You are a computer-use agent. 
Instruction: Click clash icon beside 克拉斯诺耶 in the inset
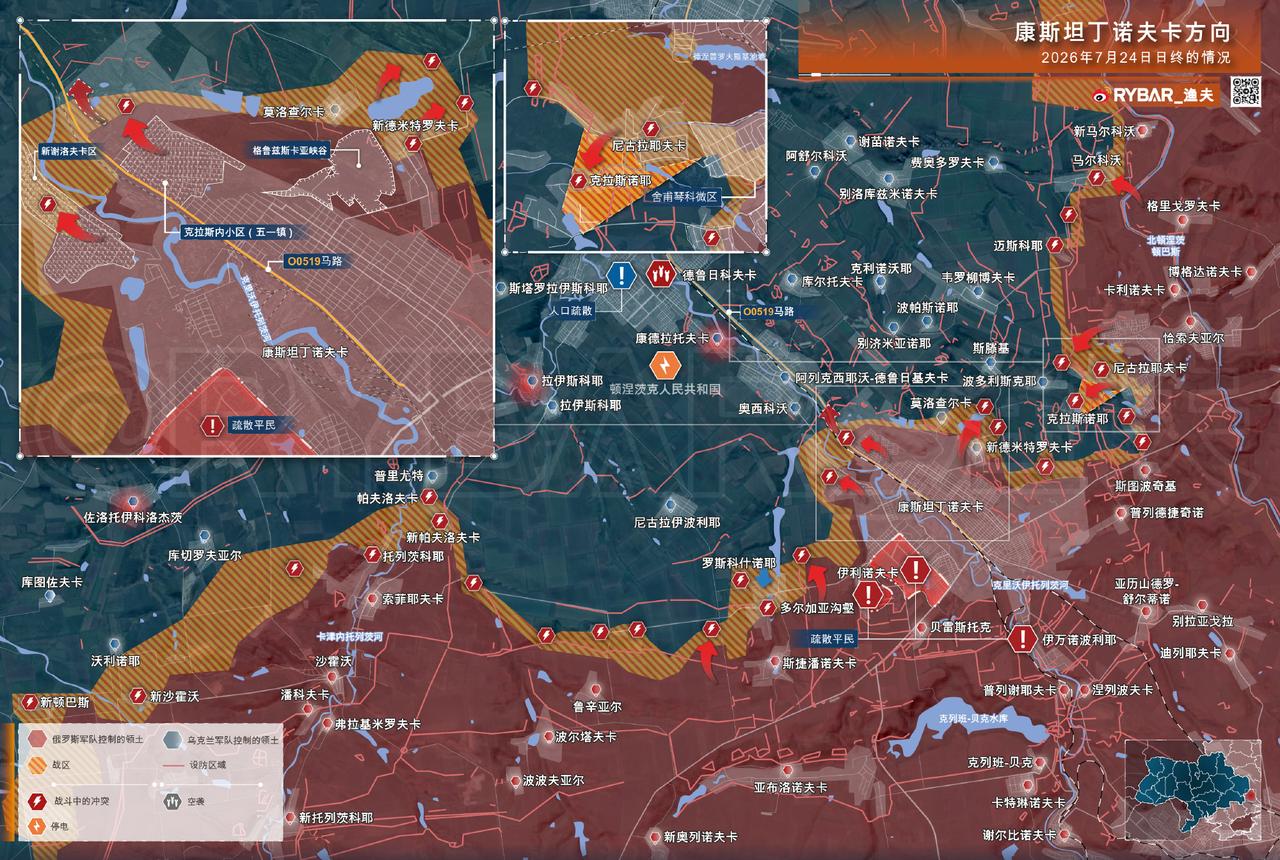[578, 181]
